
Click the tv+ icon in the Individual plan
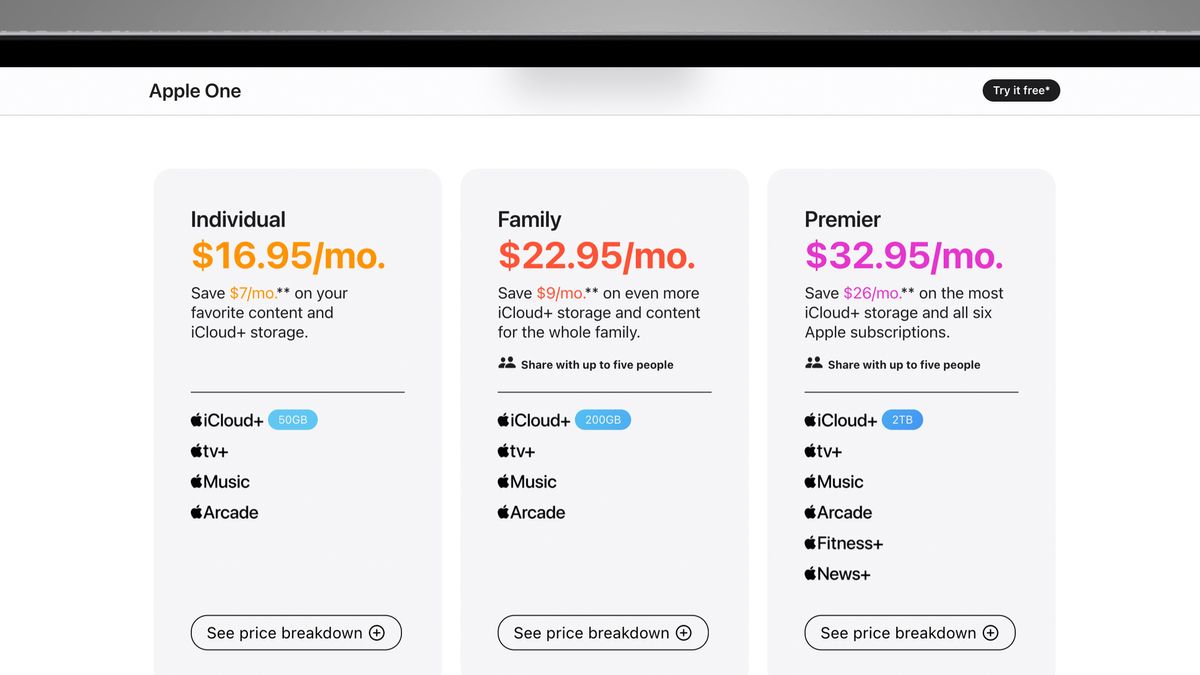(x=197, y=450)
